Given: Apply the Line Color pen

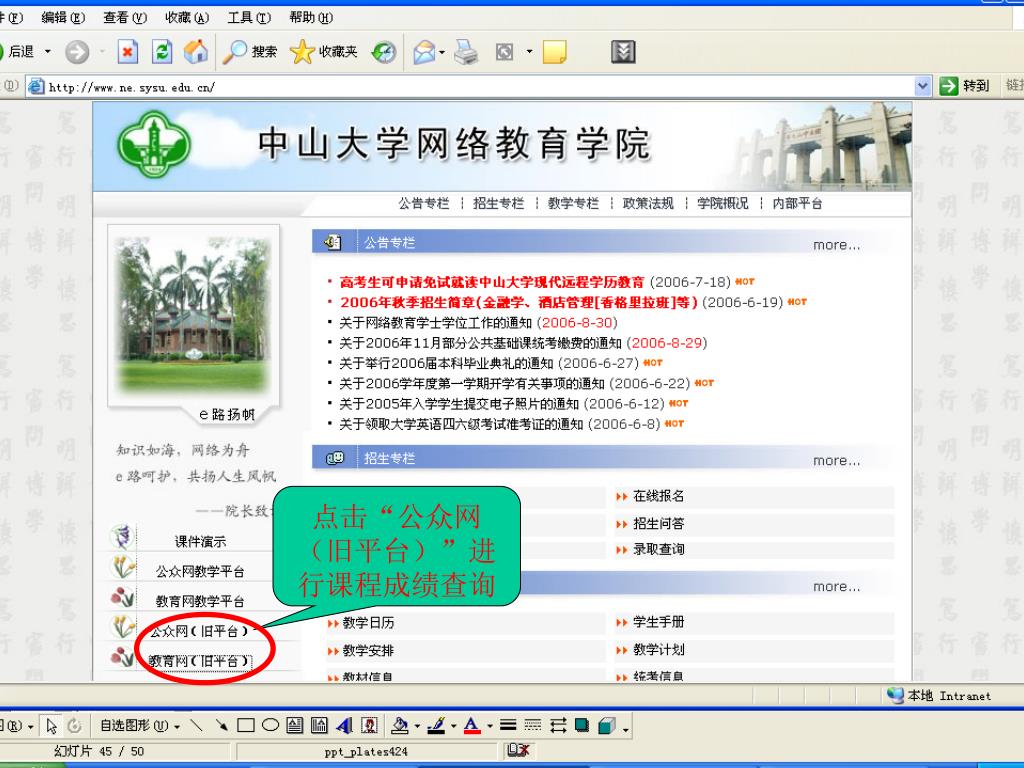Looking at the screenshot, I should 436,725.
